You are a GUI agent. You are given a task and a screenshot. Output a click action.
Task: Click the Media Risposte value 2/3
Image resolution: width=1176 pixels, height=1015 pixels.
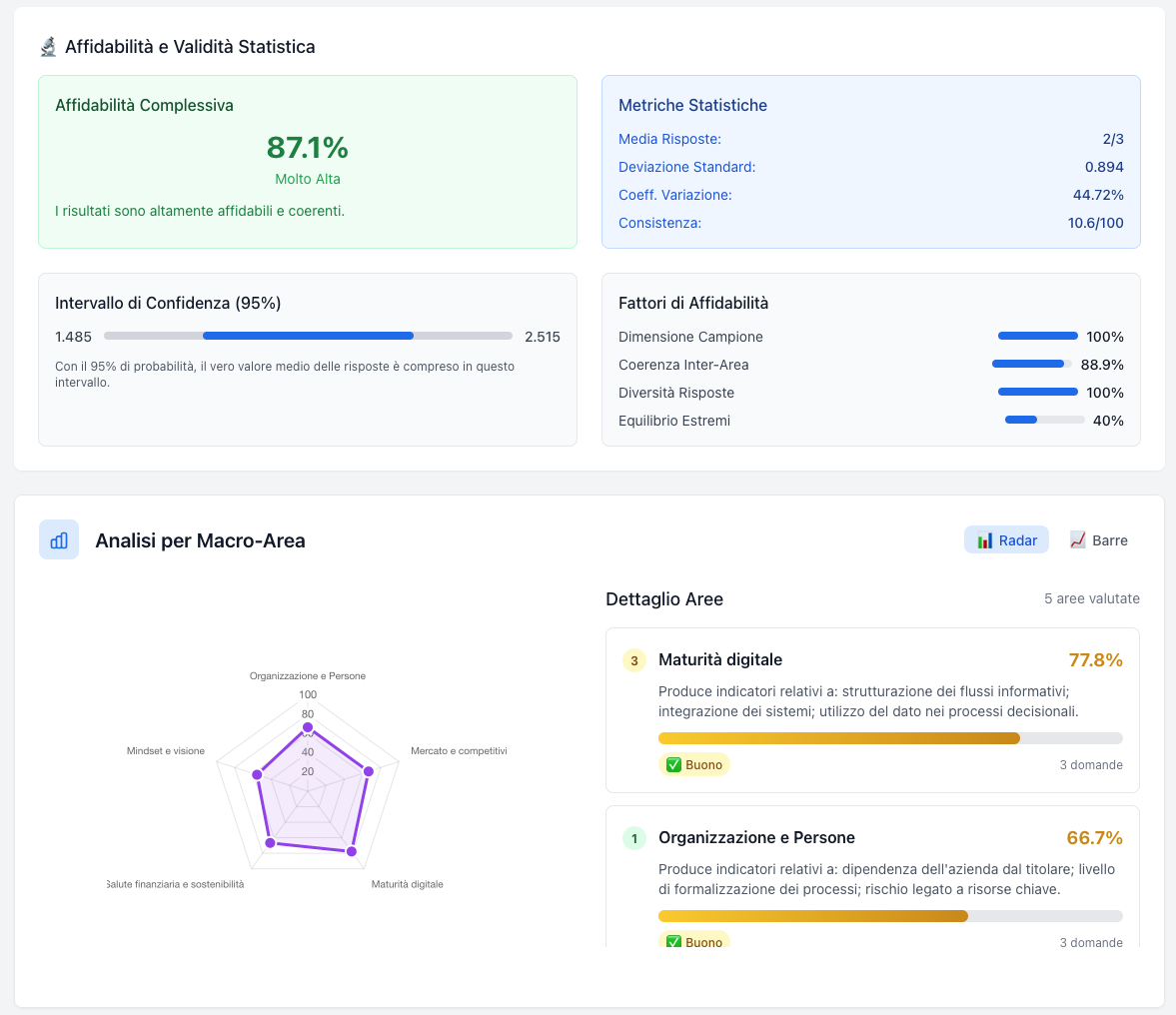(x=1113, y=139)
